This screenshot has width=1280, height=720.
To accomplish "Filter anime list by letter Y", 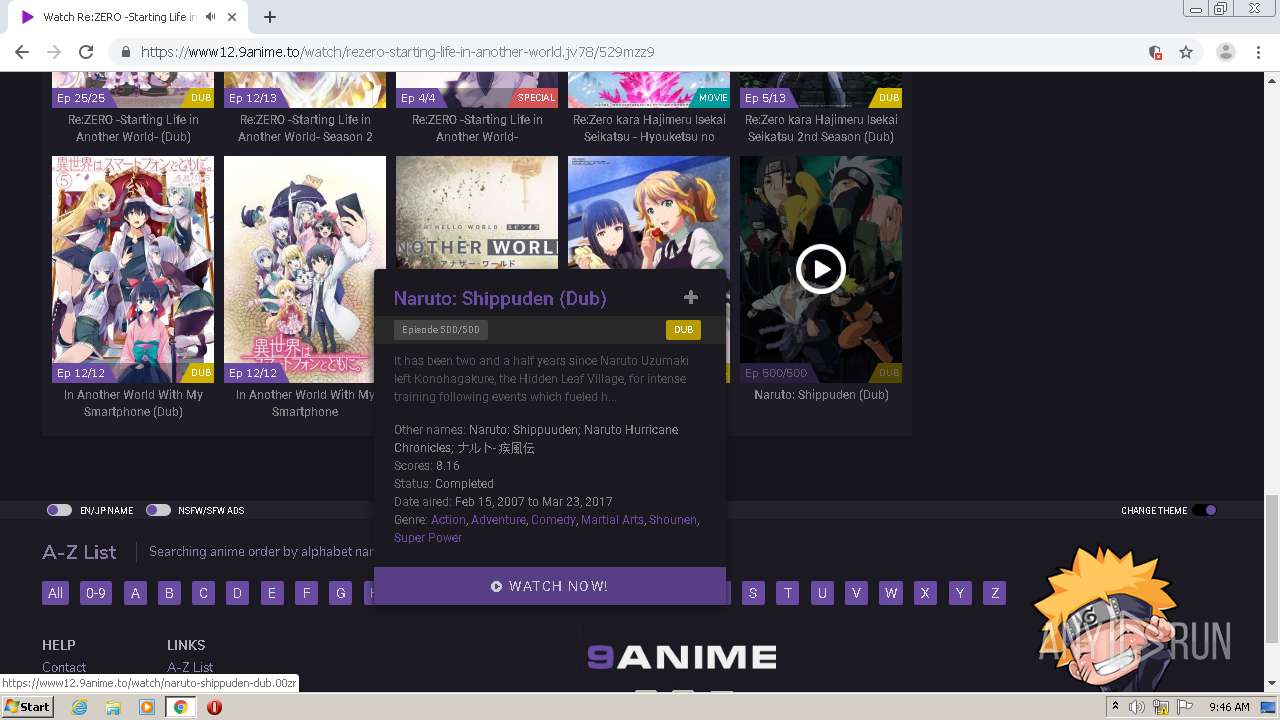I will click(x=960, y=593).
